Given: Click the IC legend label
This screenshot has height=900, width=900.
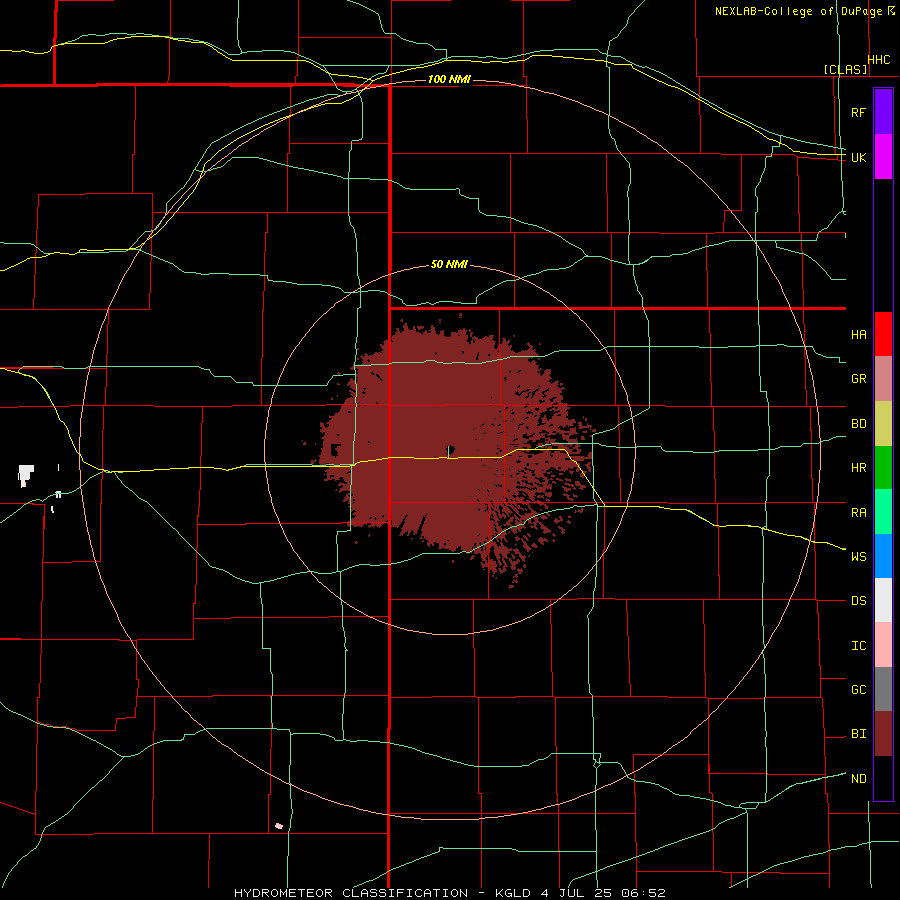Looking at the screenshot, I should click(859, 646).
